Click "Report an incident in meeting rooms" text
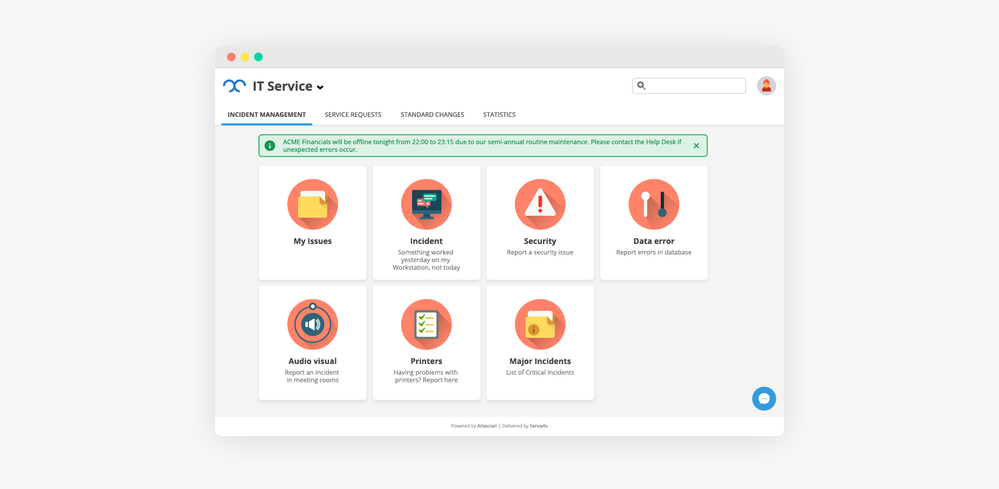The height and width of the screenshot is (489, 999). [312, 376]
